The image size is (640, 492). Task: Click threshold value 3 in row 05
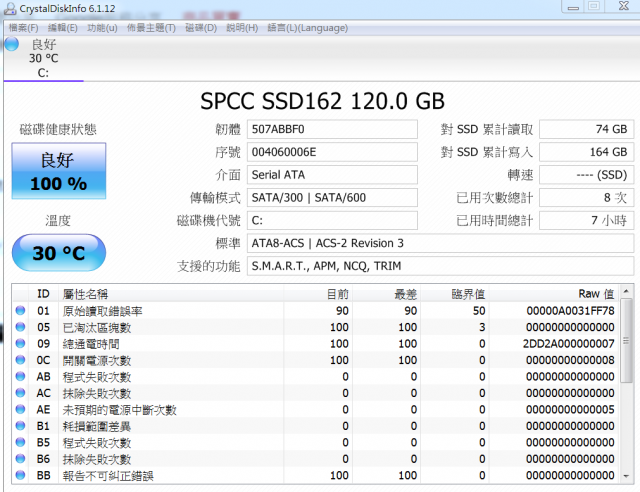[482, 327]
